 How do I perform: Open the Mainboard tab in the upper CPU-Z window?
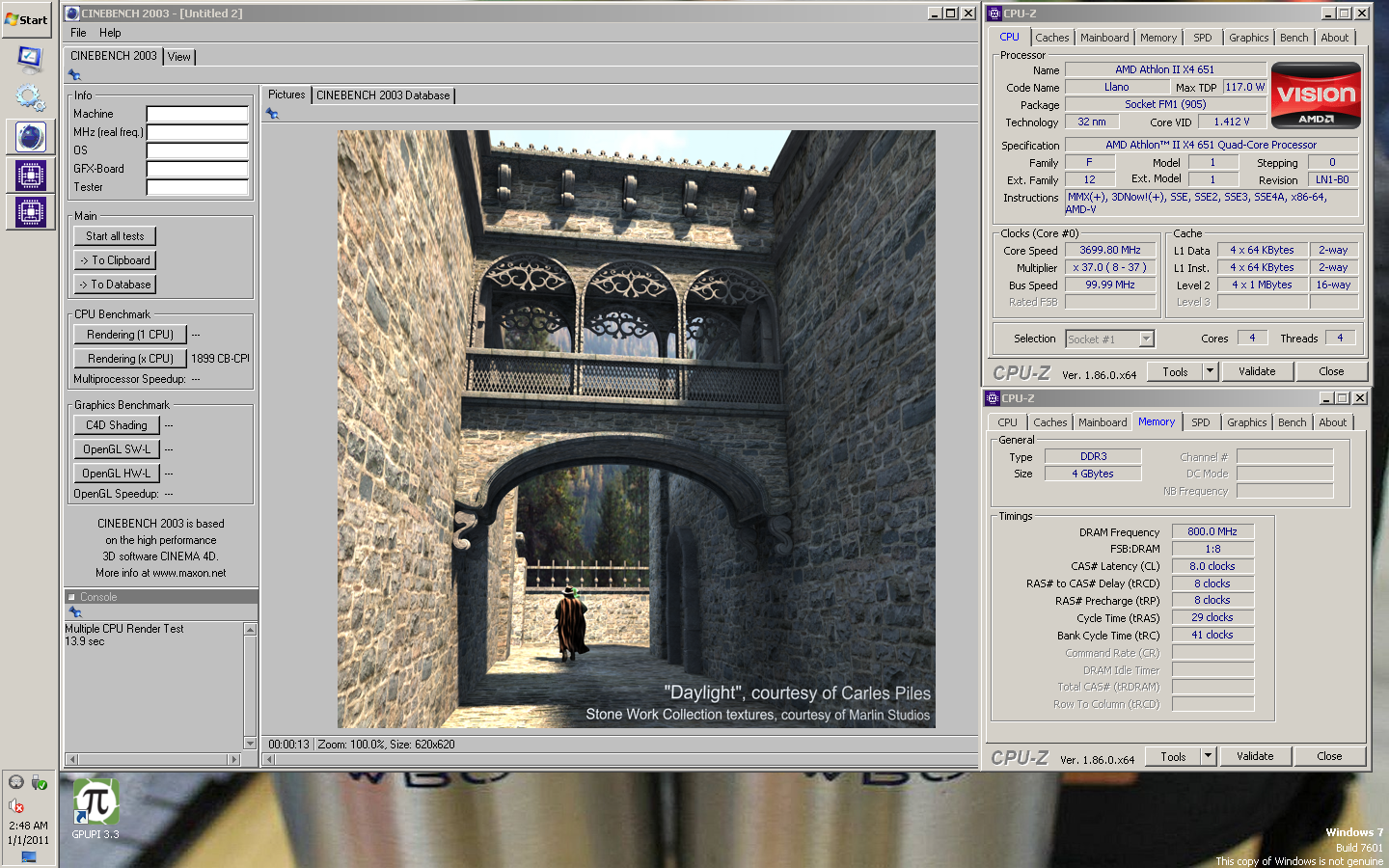click(1104, 38)
